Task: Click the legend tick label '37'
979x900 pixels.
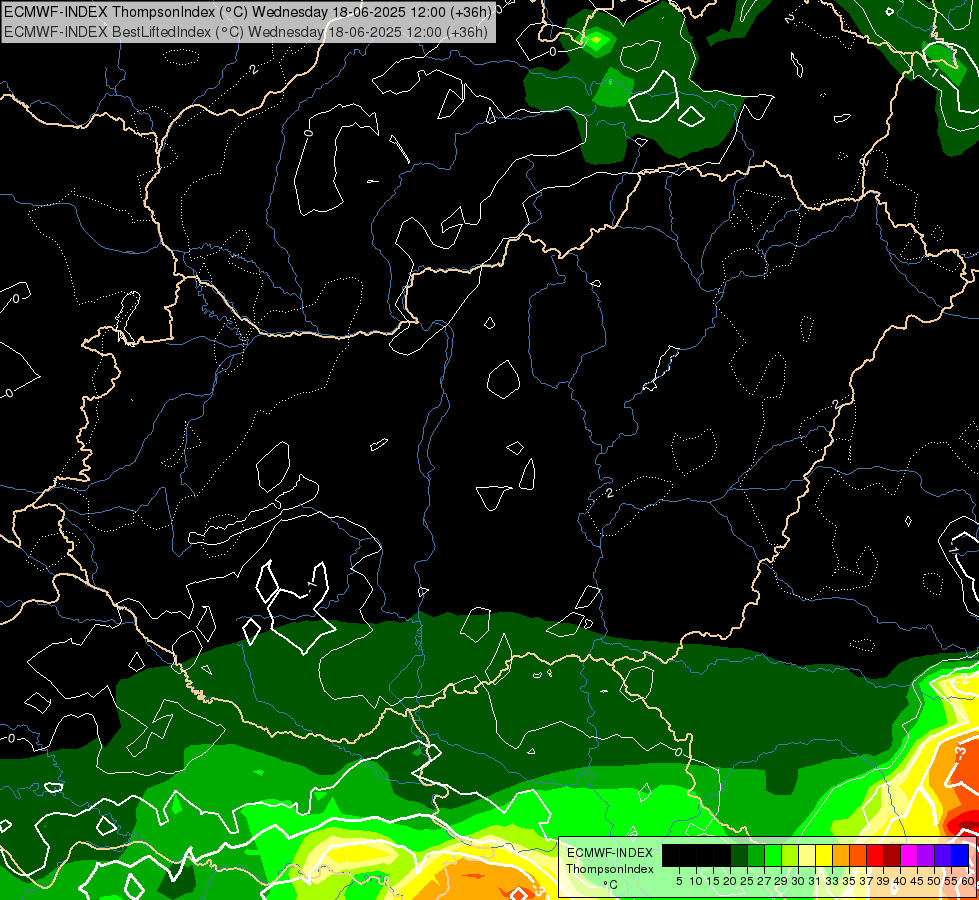Action: point(867,881)
